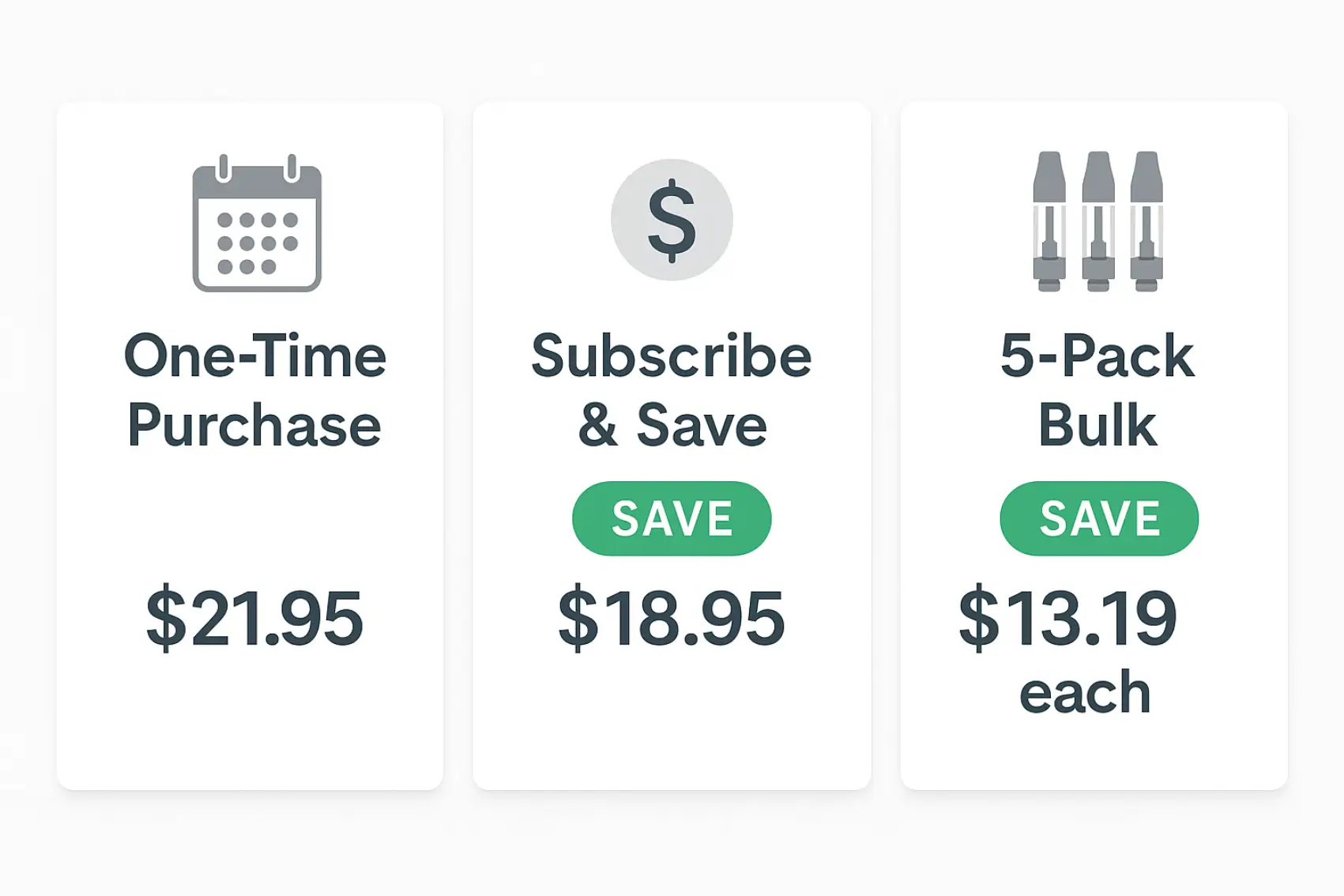Click the rightmost cartridge icon

(x=1146, y=221)
